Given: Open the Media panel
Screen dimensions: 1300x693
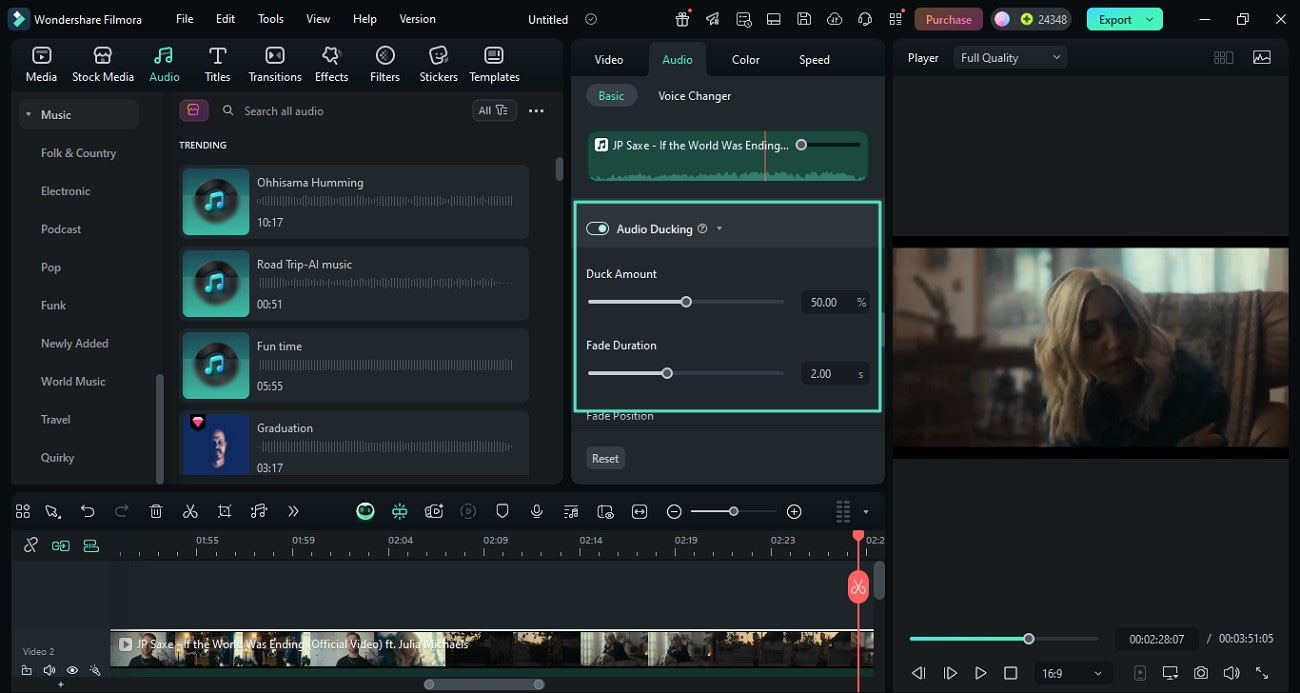Looking at the screenshot, I should (x=41, y=64).
